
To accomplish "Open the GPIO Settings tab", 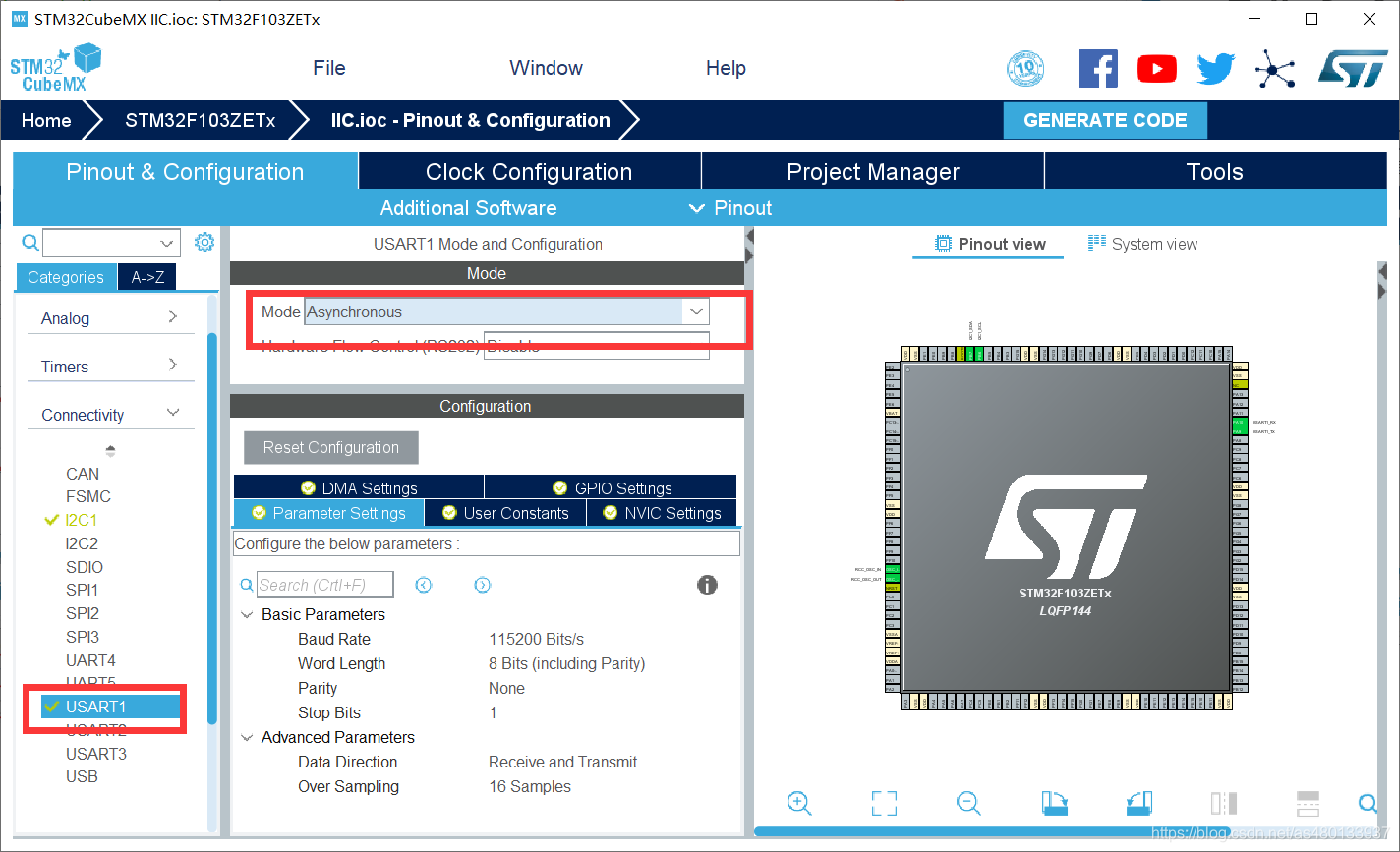I will [x=612, y=487].
